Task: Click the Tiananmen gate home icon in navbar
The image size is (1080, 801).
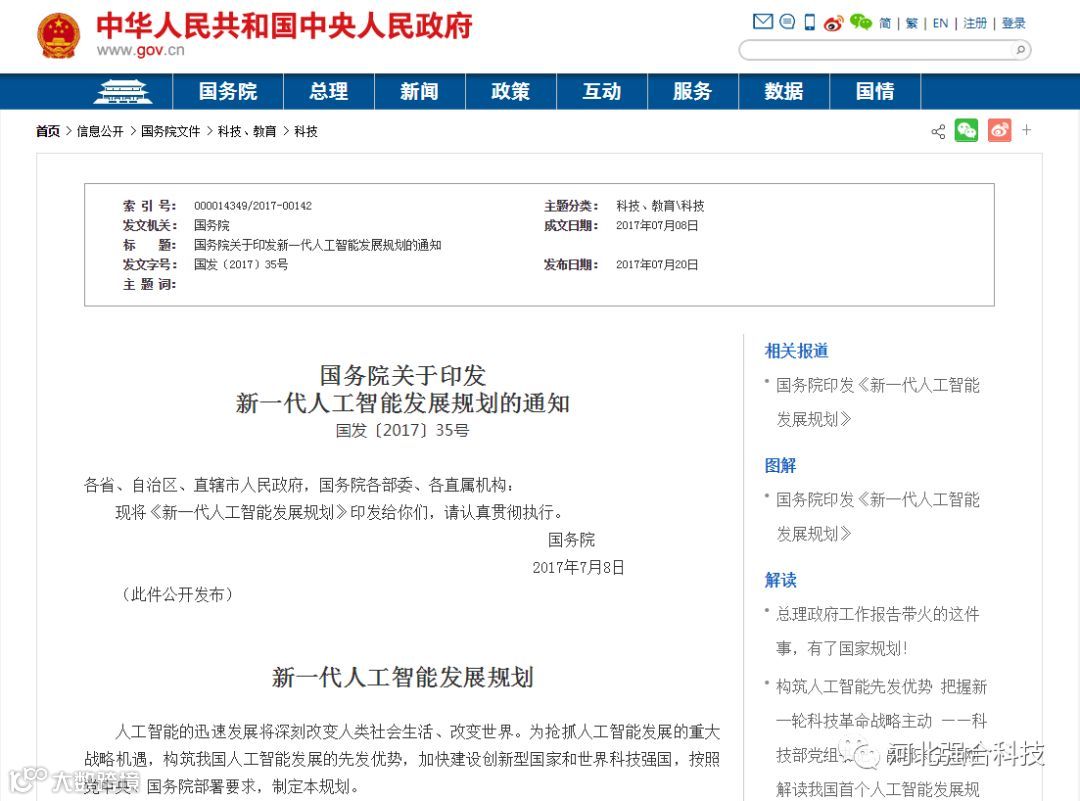Action: [123, 92]
